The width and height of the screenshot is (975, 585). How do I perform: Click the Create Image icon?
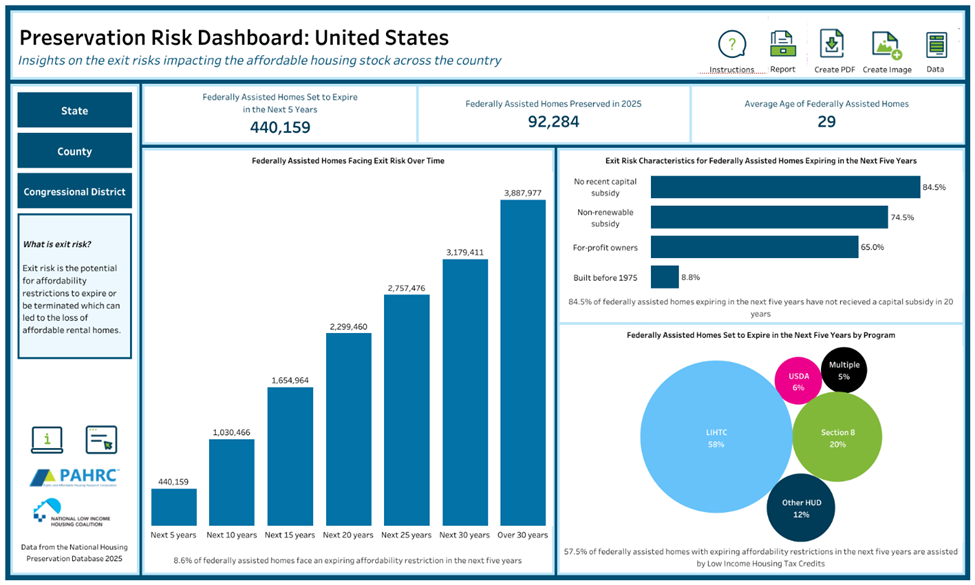coord(887,45)
